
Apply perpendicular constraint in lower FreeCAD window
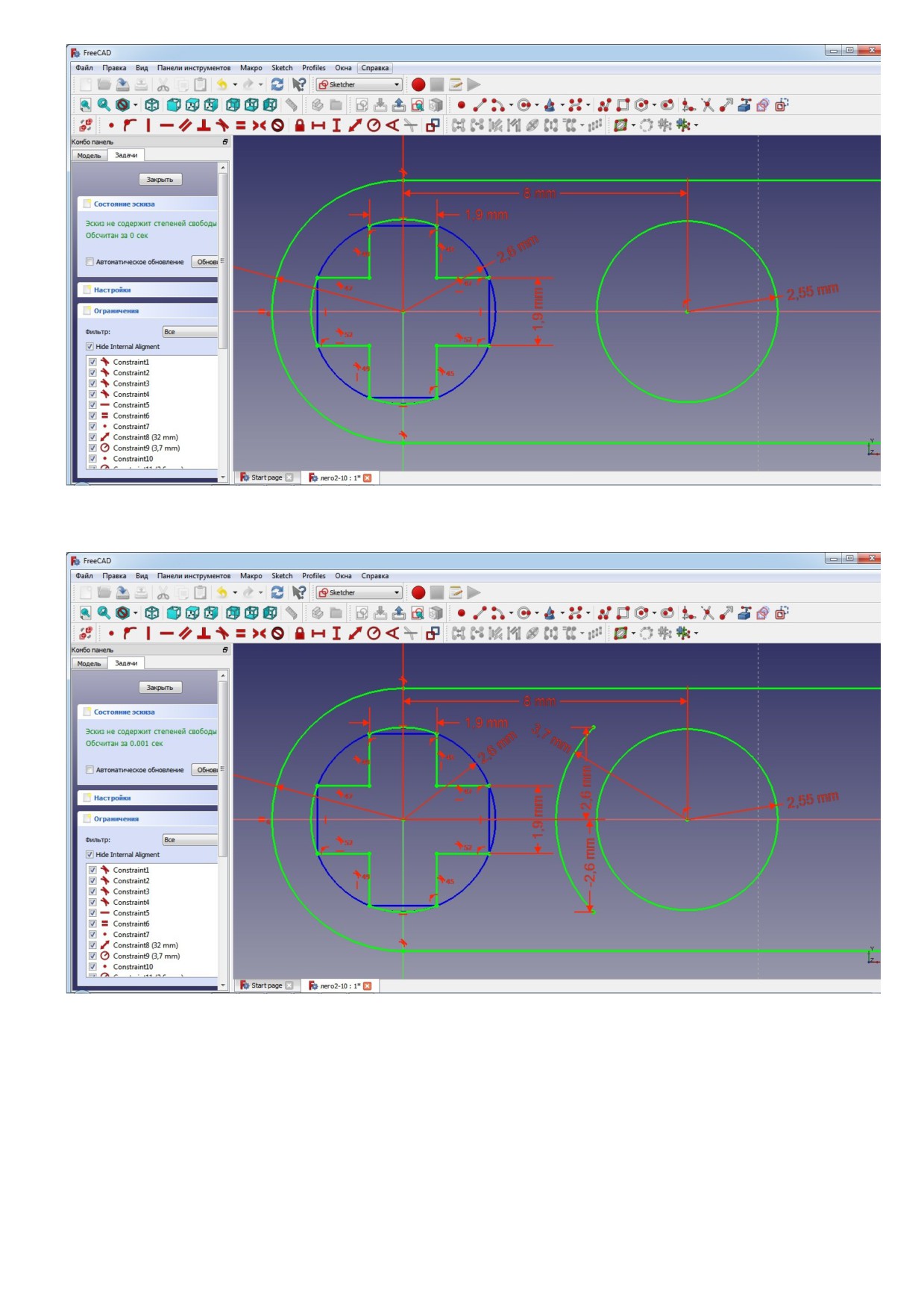click(204, 633)
